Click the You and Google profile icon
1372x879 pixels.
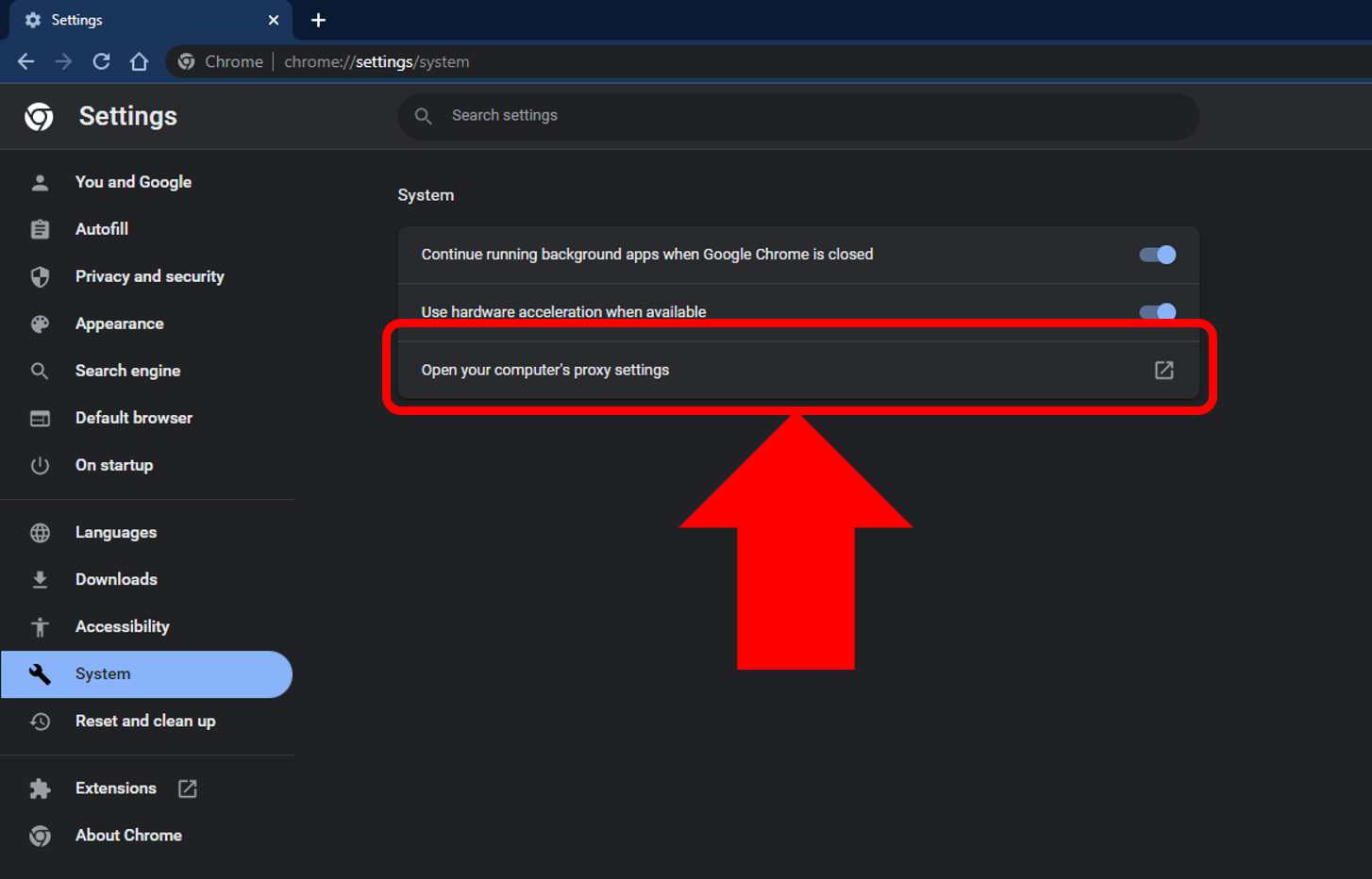[40, 182]
